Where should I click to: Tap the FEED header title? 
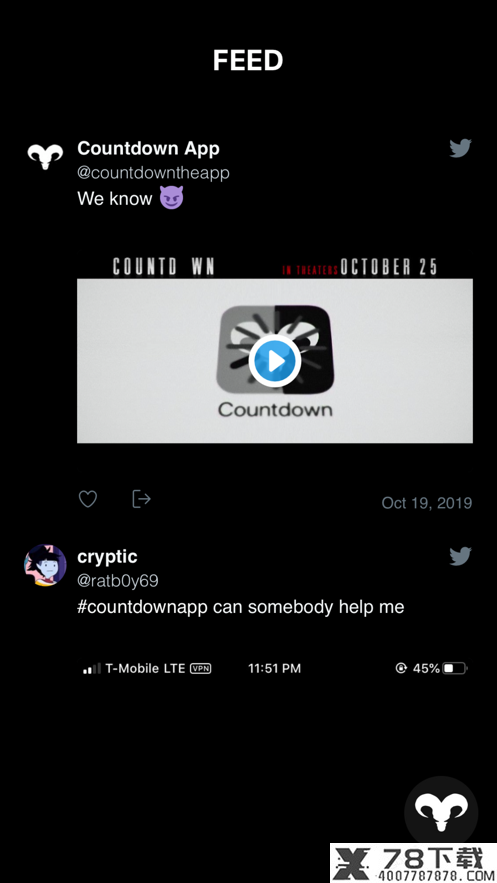point(248,60)
